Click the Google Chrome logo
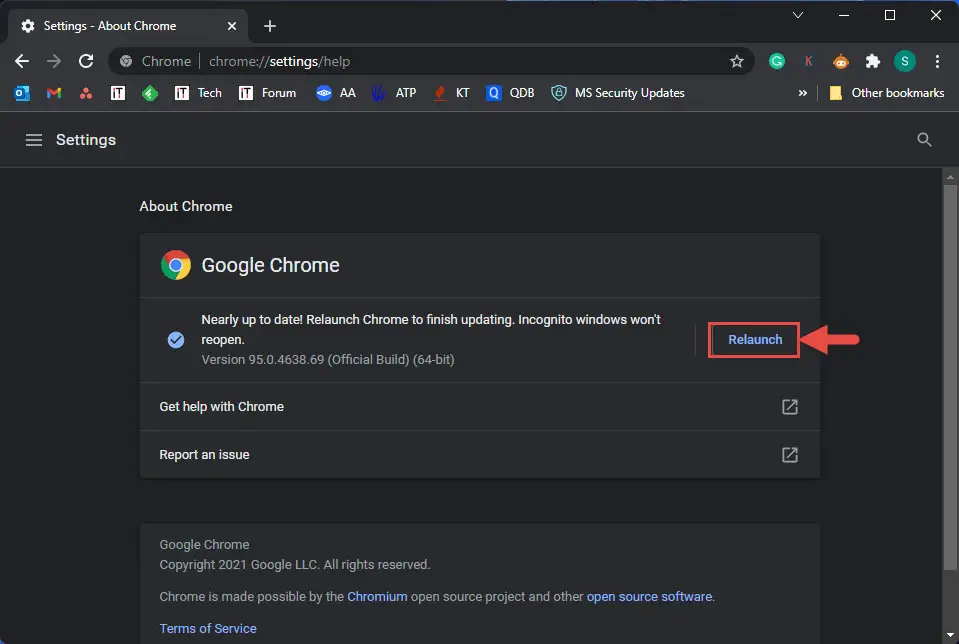The height and width of the screenshot is (644, 959). coord(176,265)
